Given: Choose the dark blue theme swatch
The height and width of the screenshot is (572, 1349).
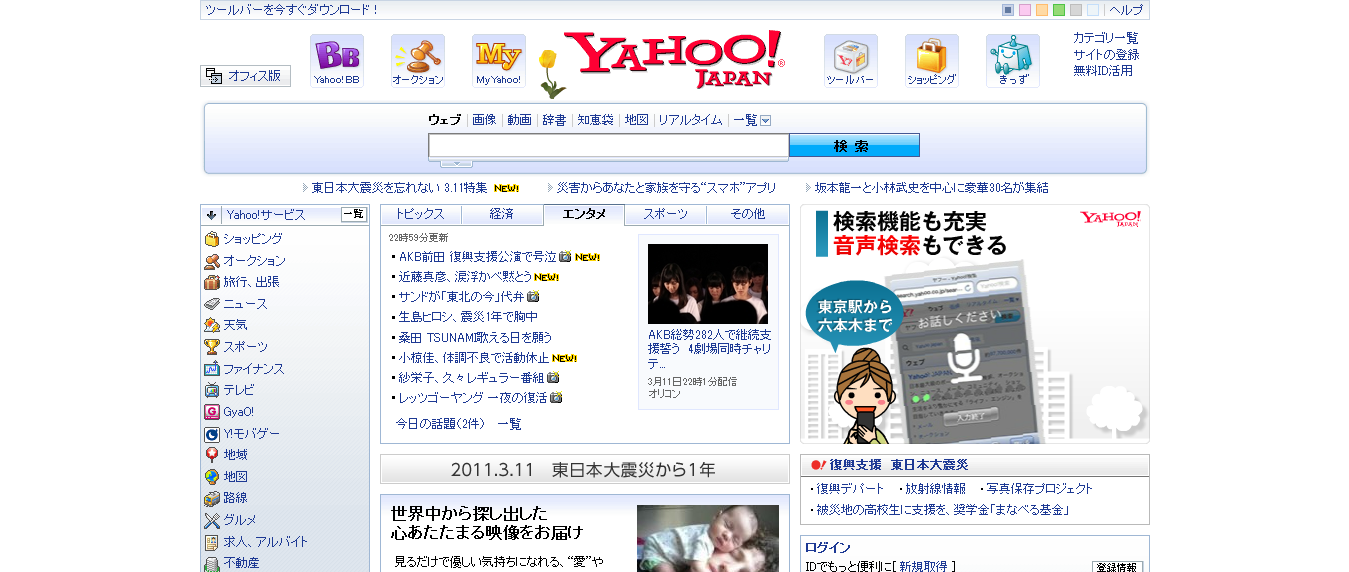Looking at the screenshot, I should pos(1008,10).
